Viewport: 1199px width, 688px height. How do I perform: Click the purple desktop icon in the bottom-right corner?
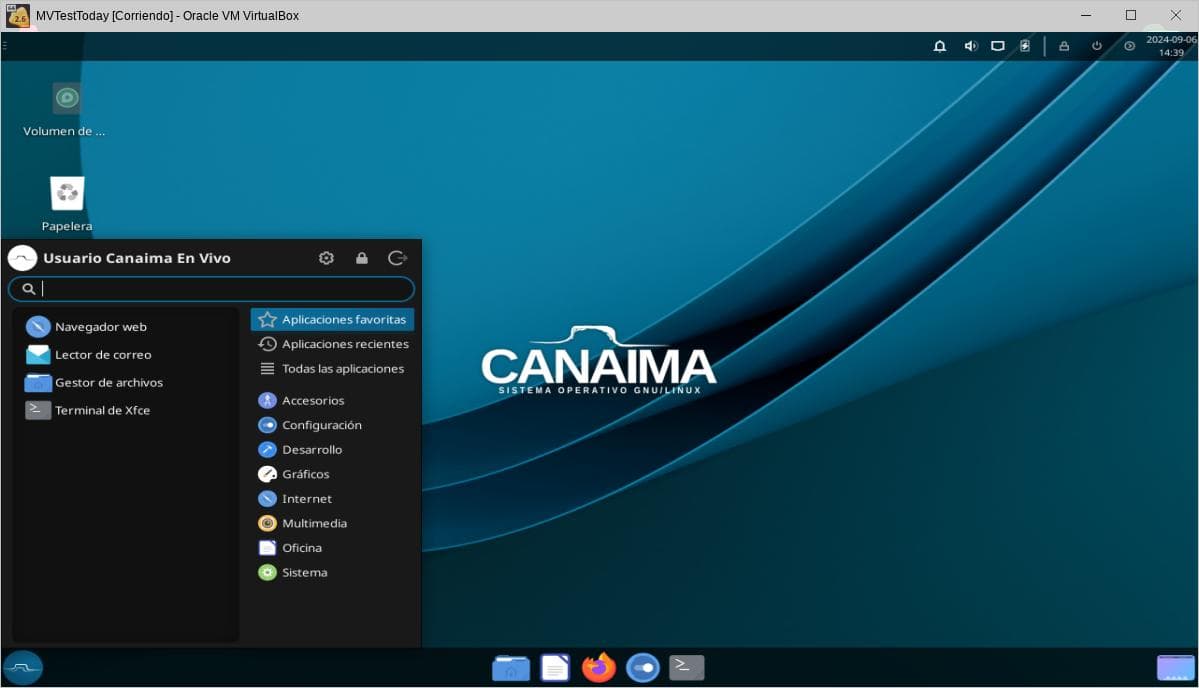pos(1176,668)
